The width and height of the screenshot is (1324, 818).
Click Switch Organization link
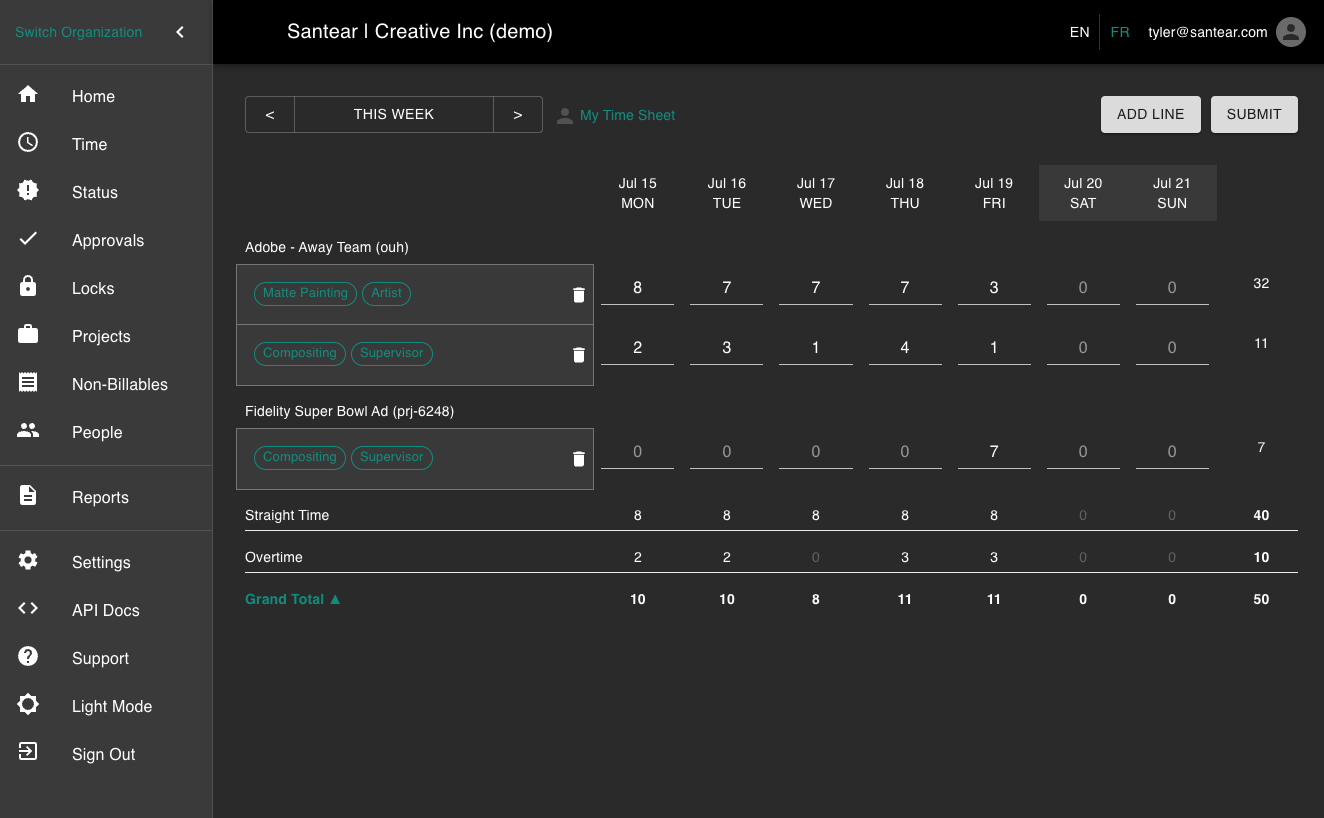[78, 32]
